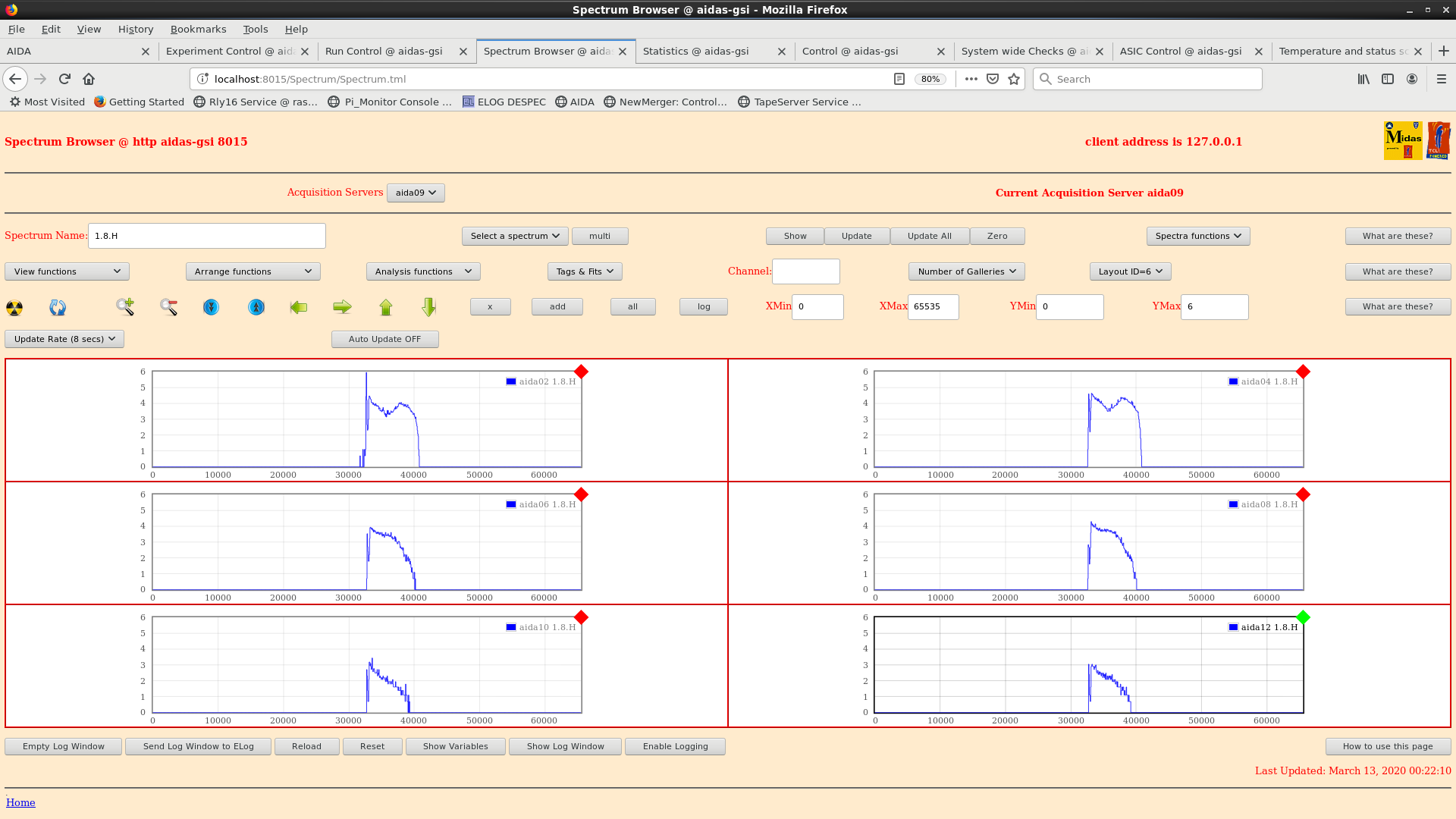Click the blue aida12 1.8.H legend swatch

(x=1233, y=627)
